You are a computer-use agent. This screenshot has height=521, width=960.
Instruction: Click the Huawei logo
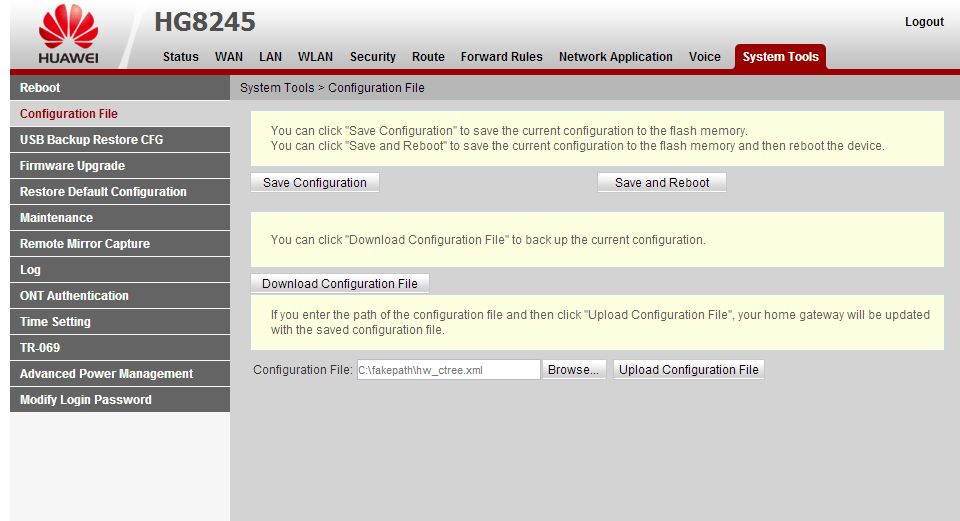68,34
